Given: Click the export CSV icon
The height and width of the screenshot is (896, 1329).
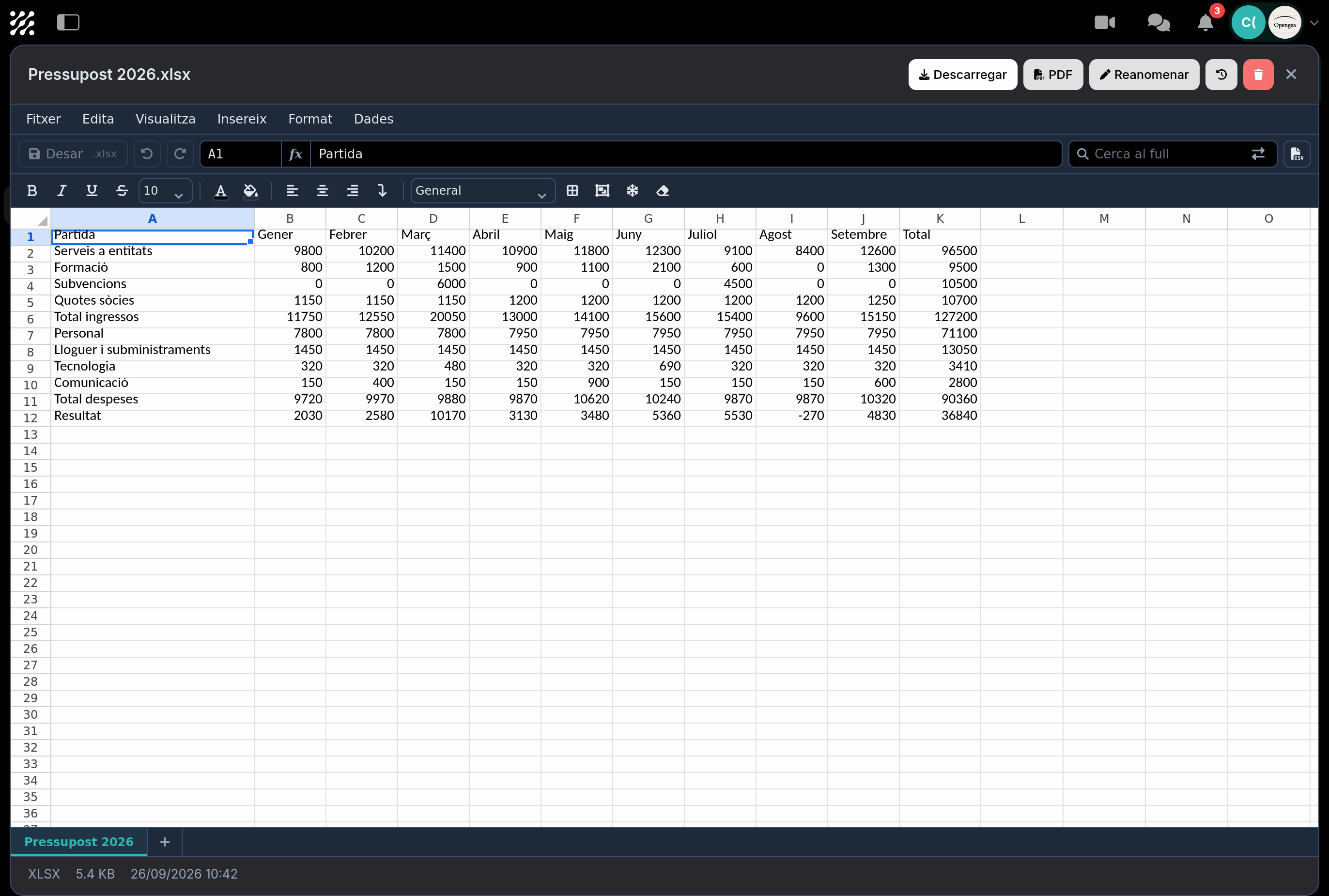Looking at the screenshot, I should [1297, 154].
